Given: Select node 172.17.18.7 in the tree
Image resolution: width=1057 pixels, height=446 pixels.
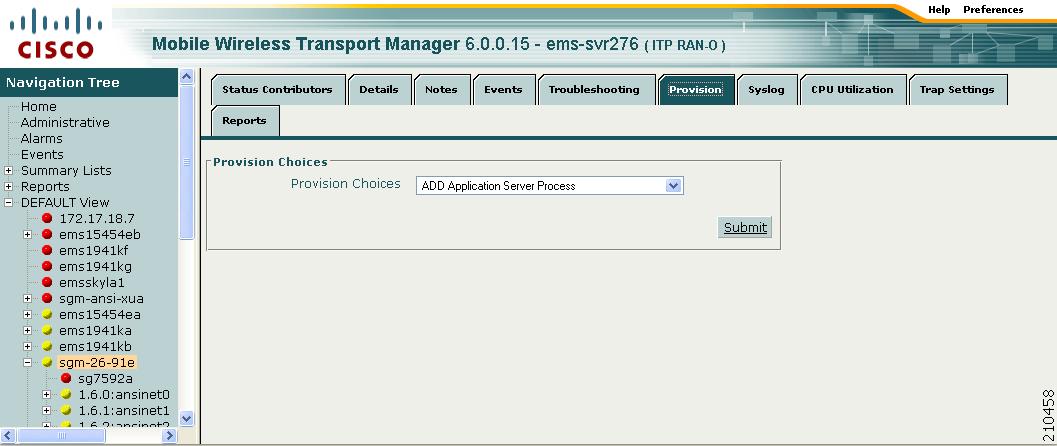Looking at the screenshot, I should pyautogui.click(x=97, y=218).
